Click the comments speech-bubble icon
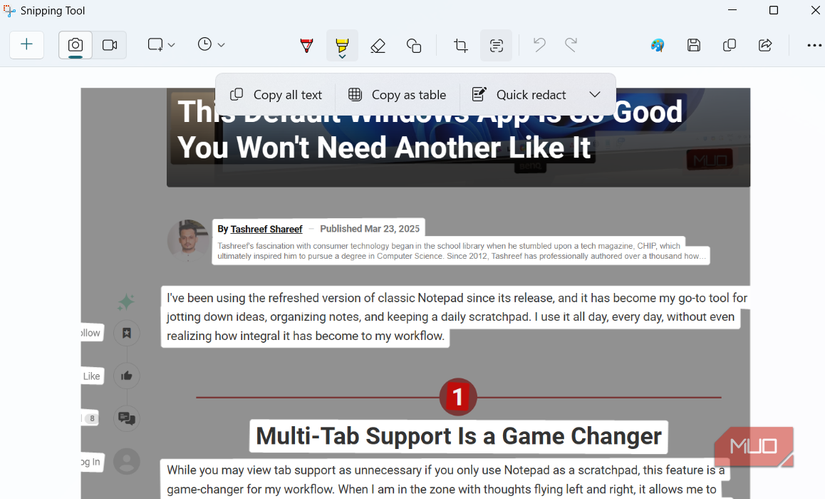 [126, 418]
